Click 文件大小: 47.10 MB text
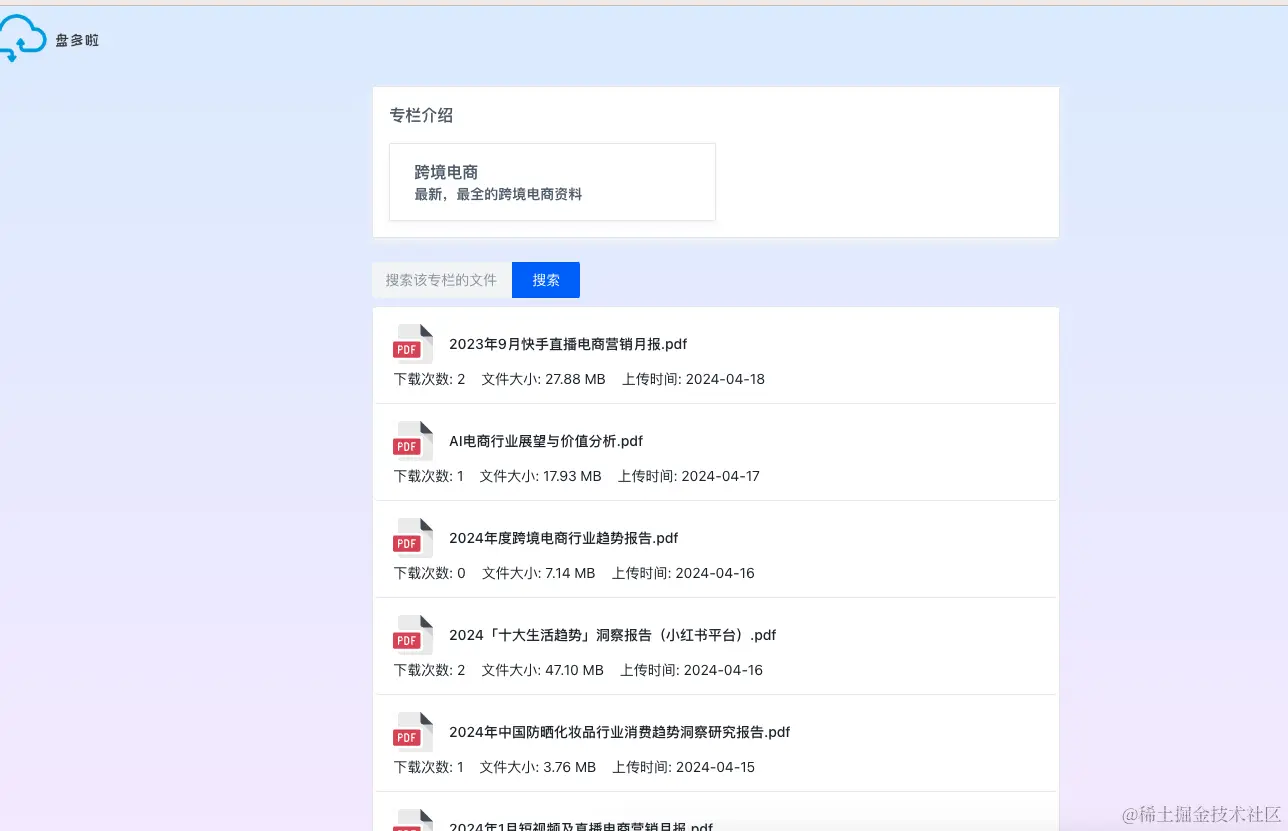This screenshot has width=1288, height=831. point(543,670)
